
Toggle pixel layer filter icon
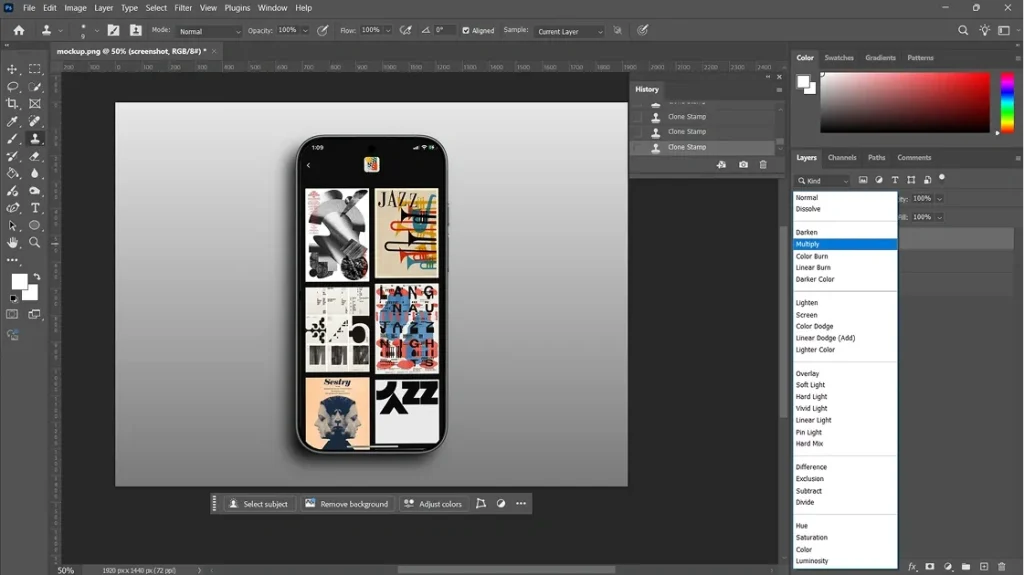(863, 180)
